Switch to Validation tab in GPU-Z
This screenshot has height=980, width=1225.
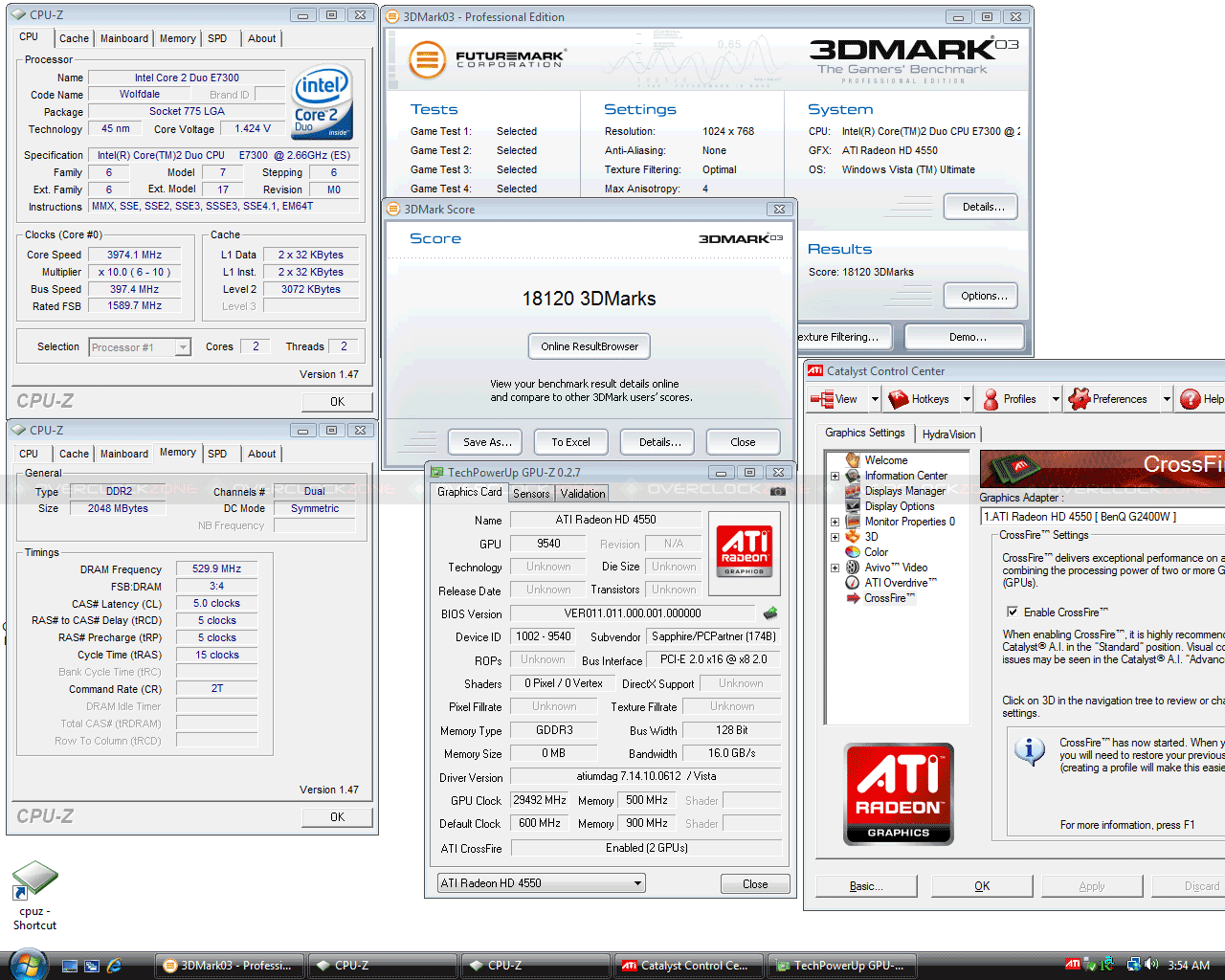pos(583,494)
